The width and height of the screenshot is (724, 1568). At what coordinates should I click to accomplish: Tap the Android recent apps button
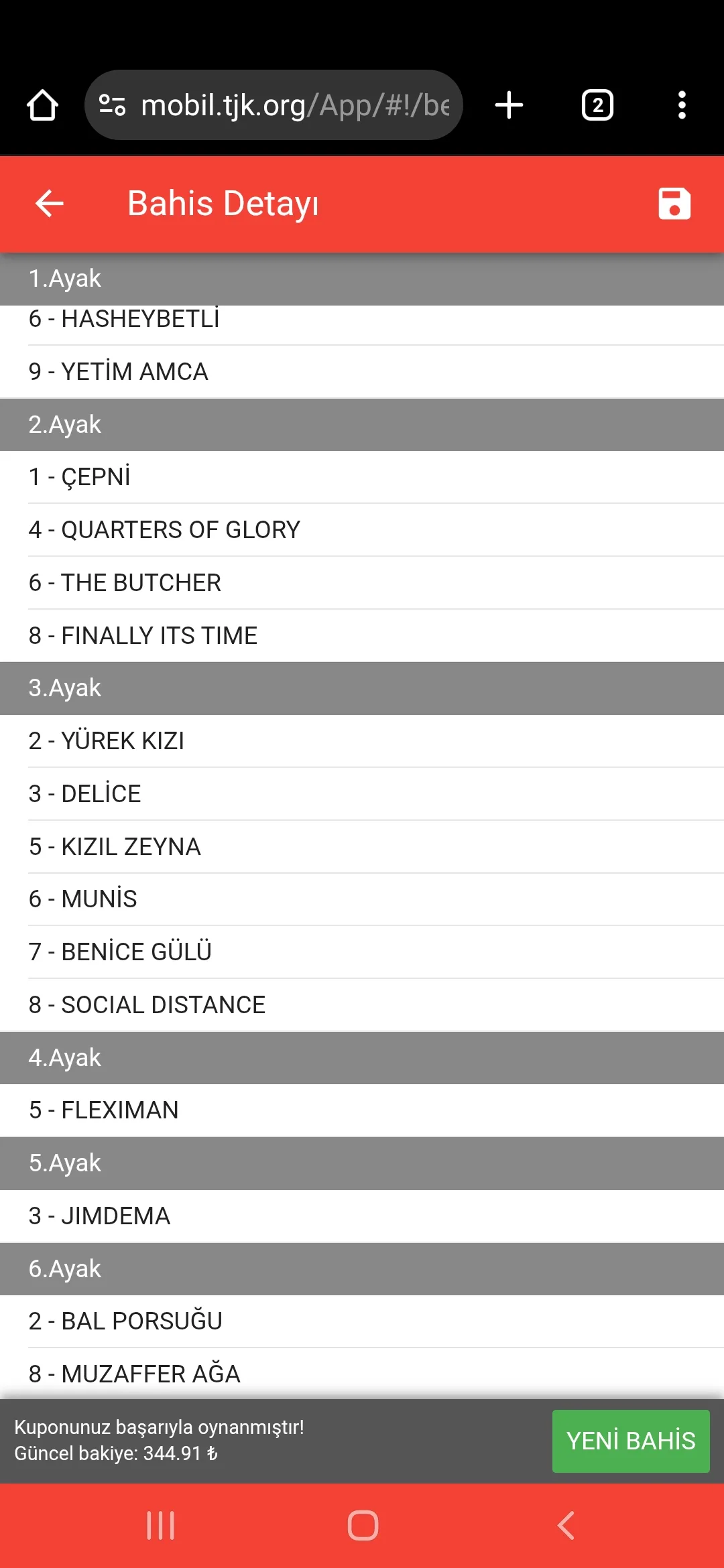click(x=161, y=1526)
